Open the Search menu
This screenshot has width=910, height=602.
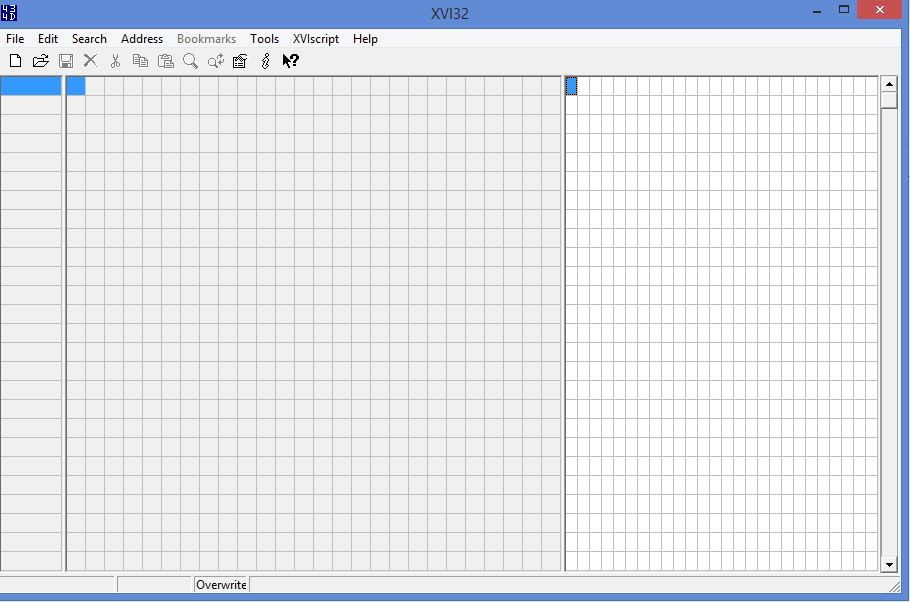point(89,39)
